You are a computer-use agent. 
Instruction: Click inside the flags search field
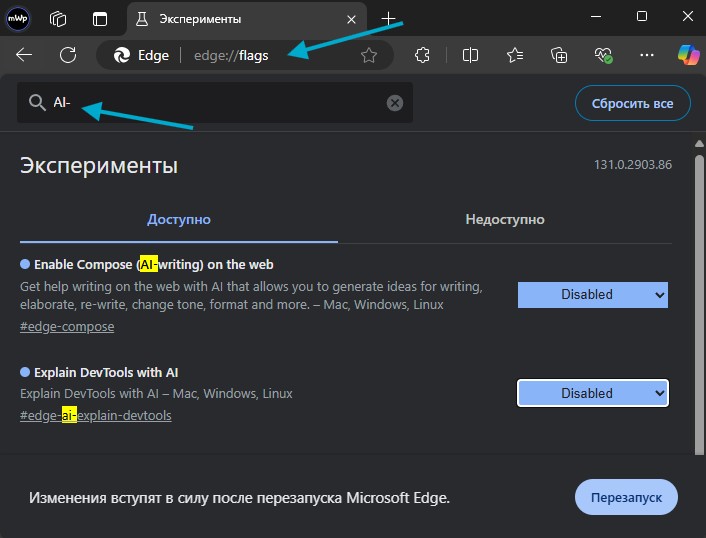tap(220, 103)
